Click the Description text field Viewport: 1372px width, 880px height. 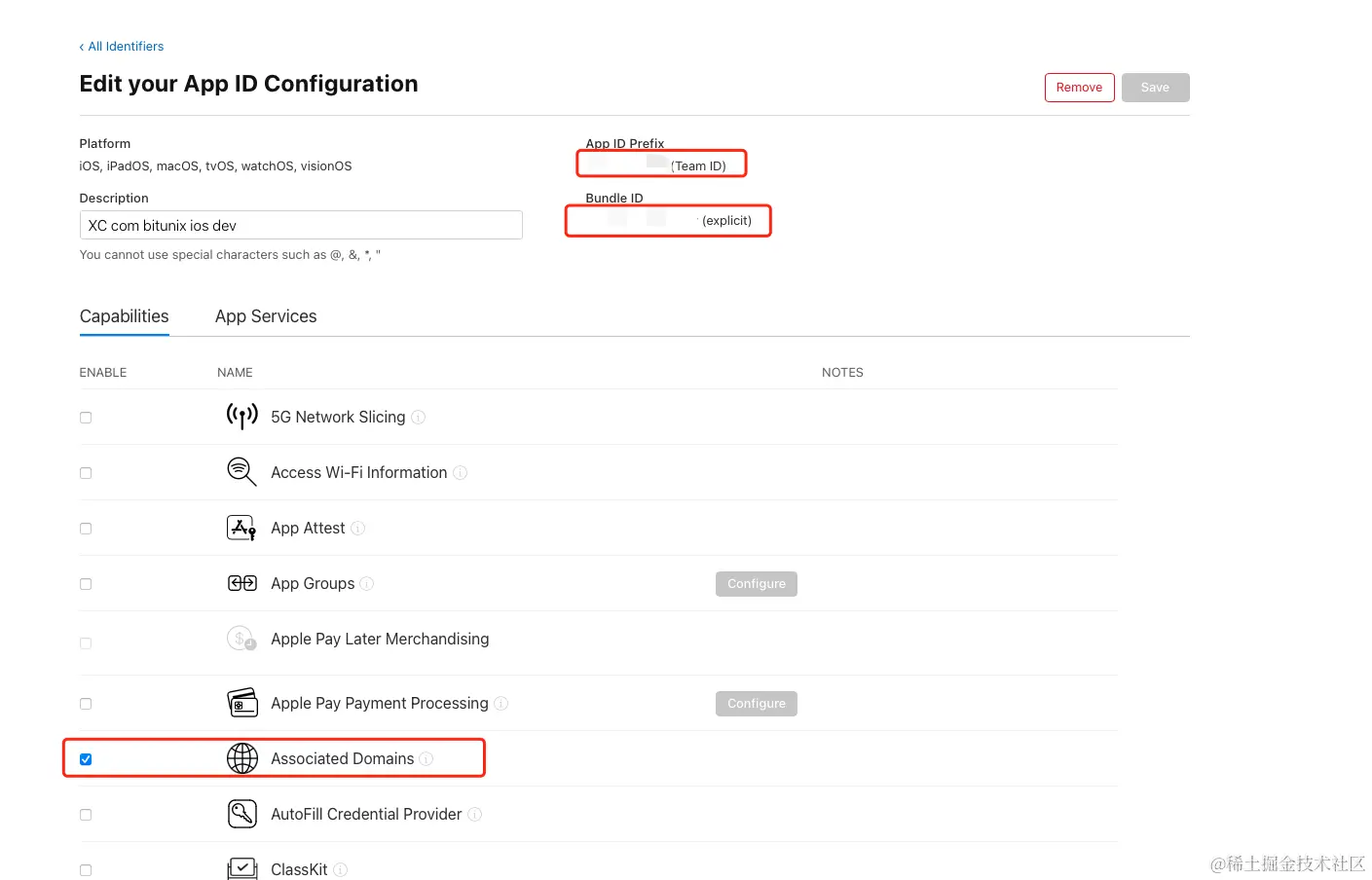(300, 225)
